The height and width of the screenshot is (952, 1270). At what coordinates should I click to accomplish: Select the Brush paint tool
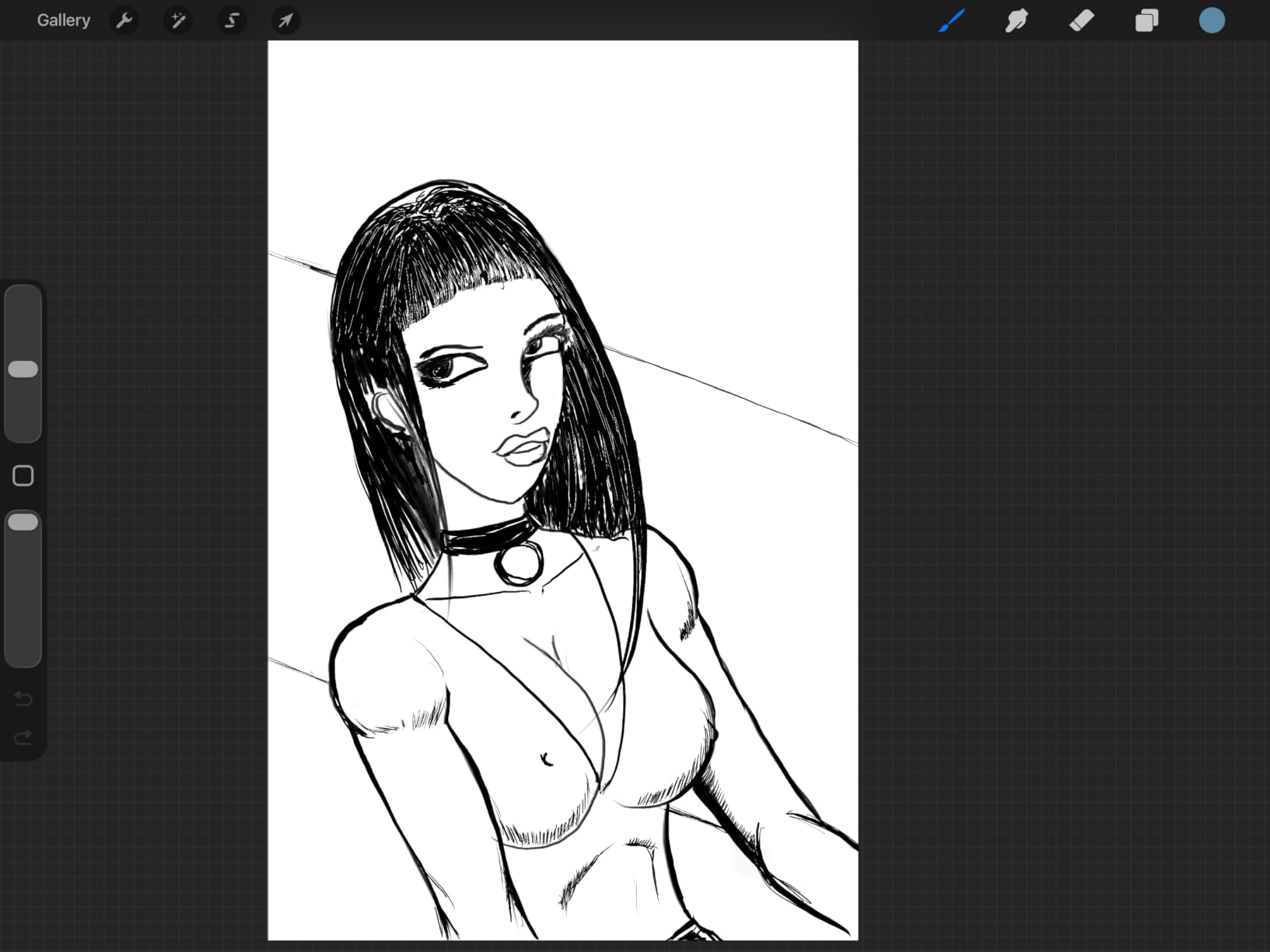(952, 20)
